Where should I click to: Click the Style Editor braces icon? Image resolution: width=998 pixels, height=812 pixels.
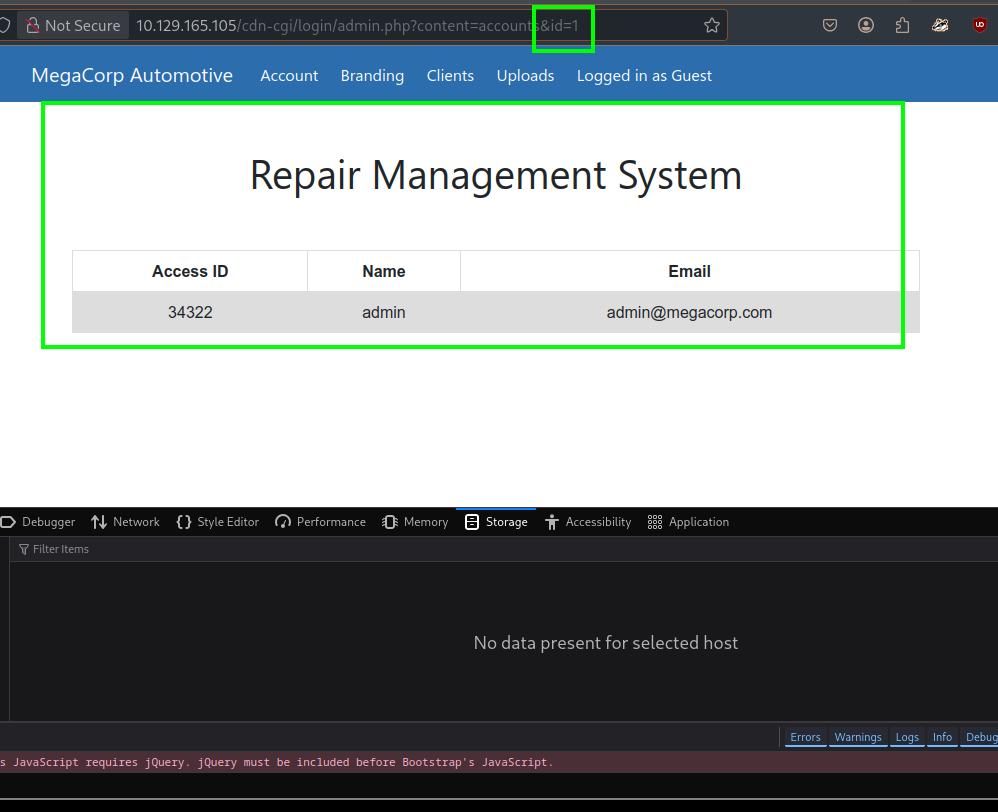click(184, 522)
